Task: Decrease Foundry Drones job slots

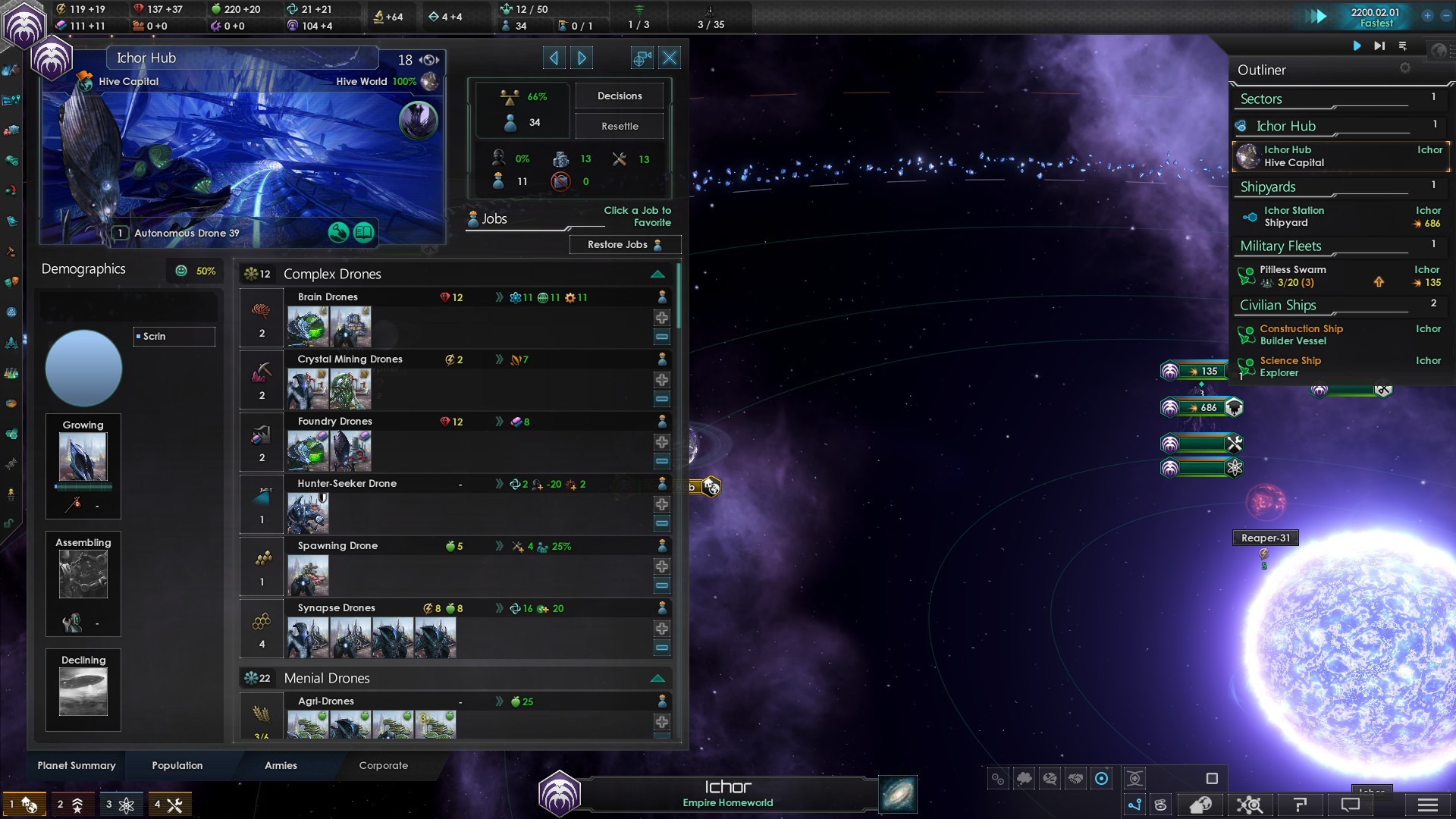Action: (x=661, y=461)
